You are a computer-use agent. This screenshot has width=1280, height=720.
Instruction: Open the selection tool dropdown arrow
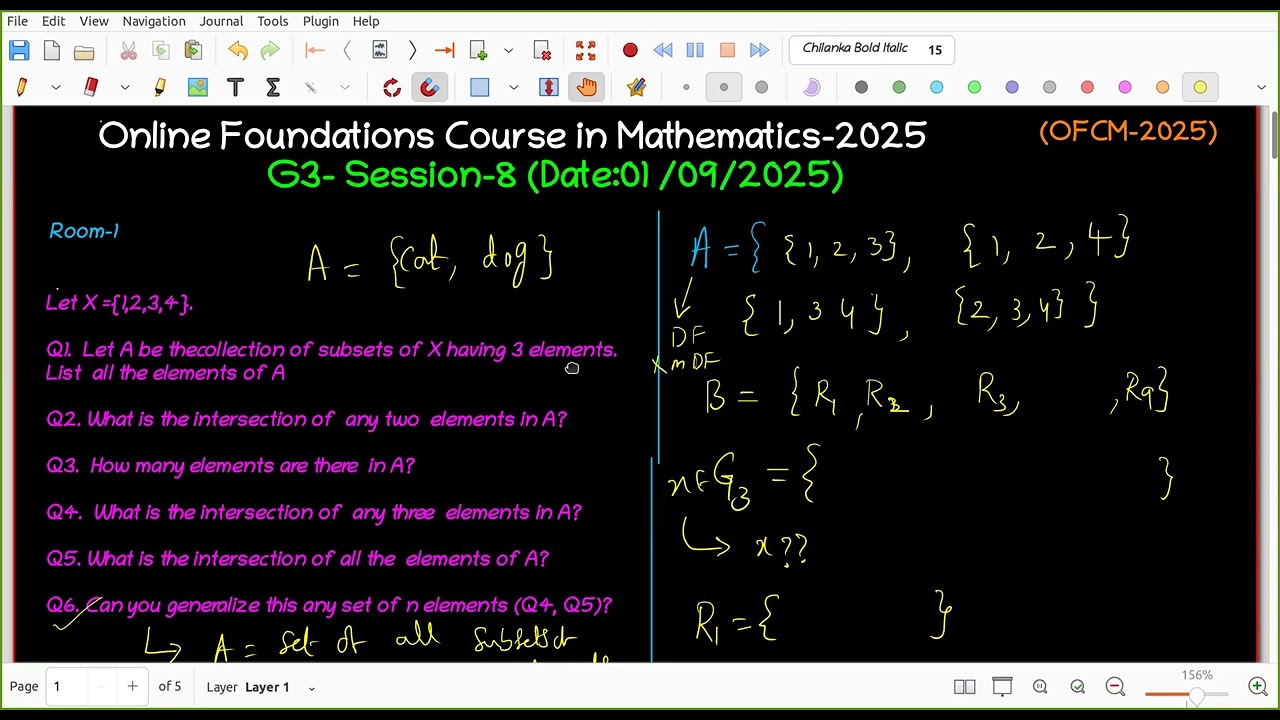pos(514,88)
